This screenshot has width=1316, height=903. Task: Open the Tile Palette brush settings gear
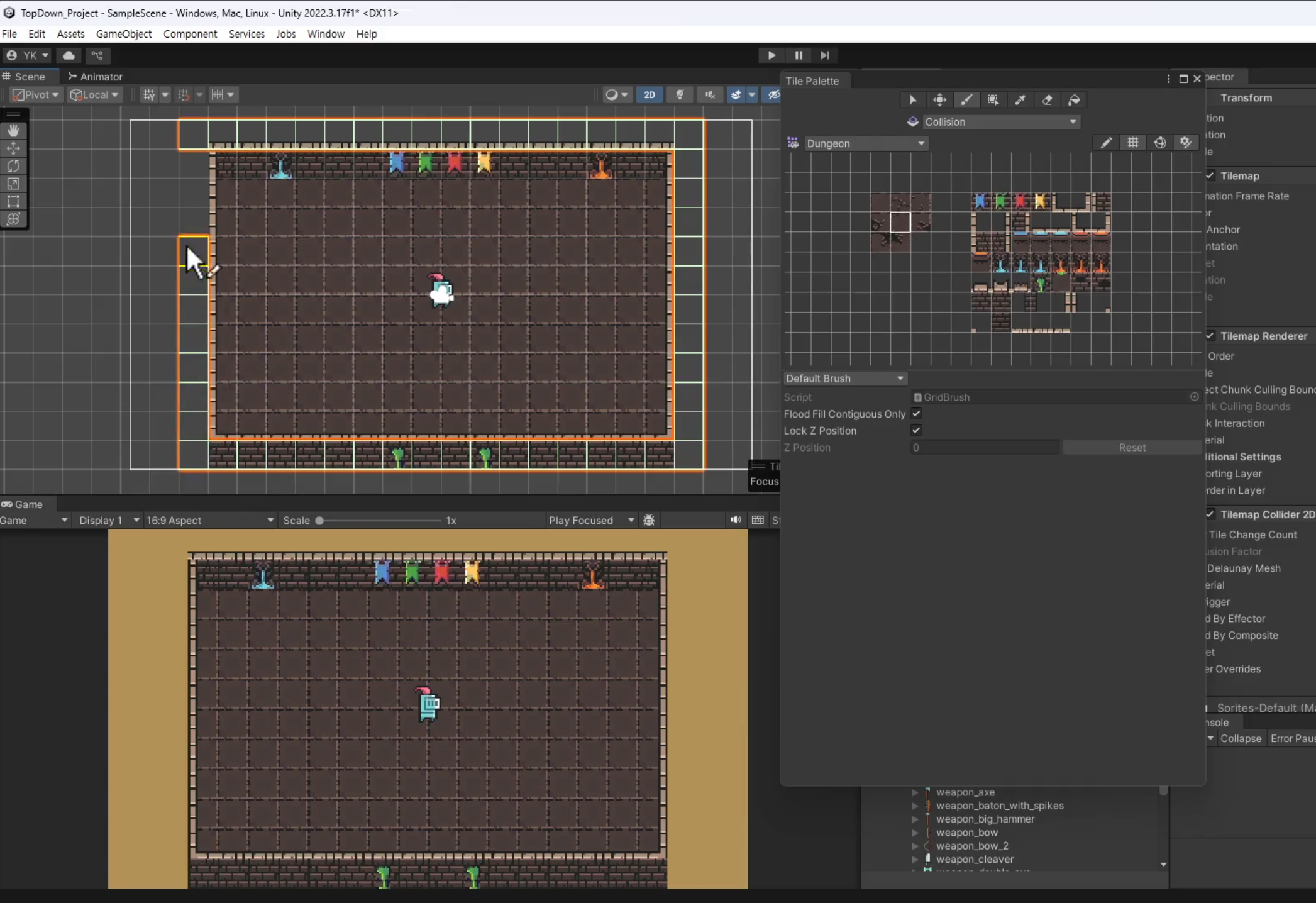1186,143
